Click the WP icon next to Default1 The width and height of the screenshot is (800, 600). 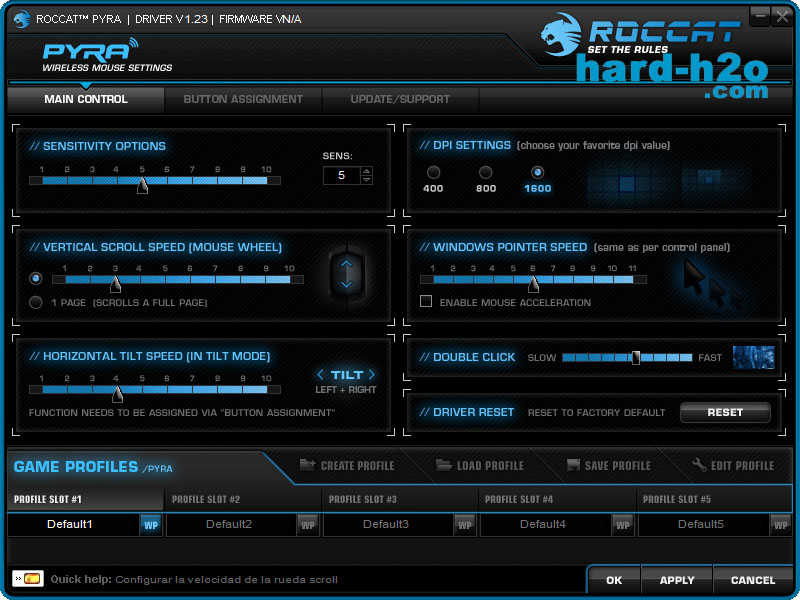[x=151, y=525]
